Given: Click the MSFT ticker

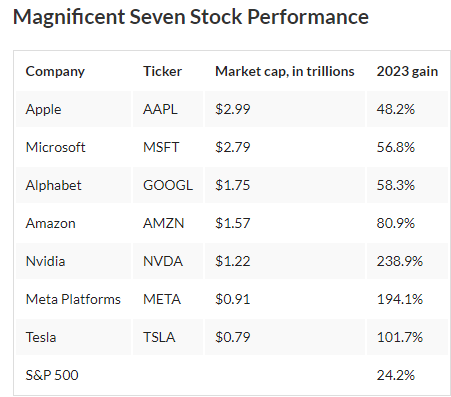Looking at the screenshot, I should coord(161,147).
